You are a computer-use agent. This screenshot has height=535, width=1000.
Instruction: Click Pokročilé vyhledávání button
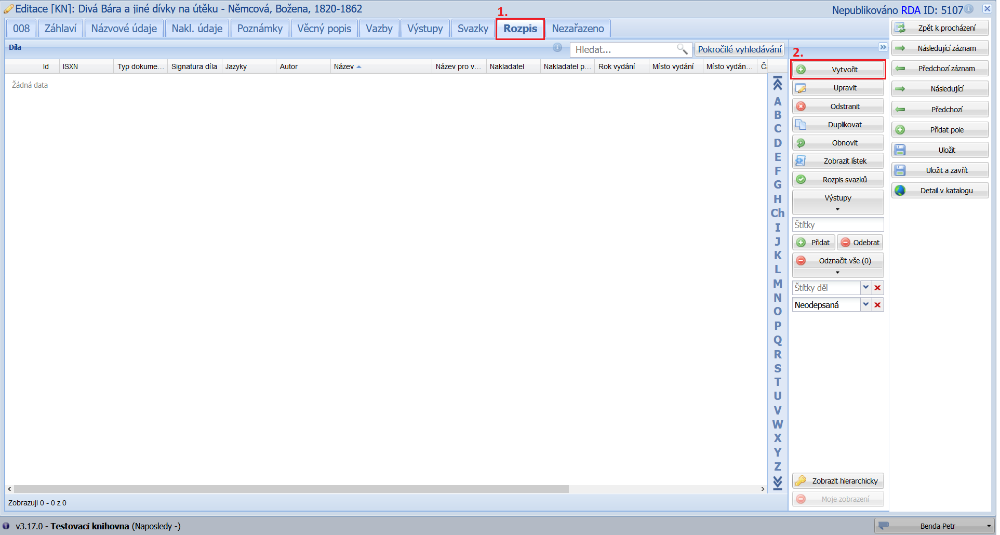[x=739, y=49]
